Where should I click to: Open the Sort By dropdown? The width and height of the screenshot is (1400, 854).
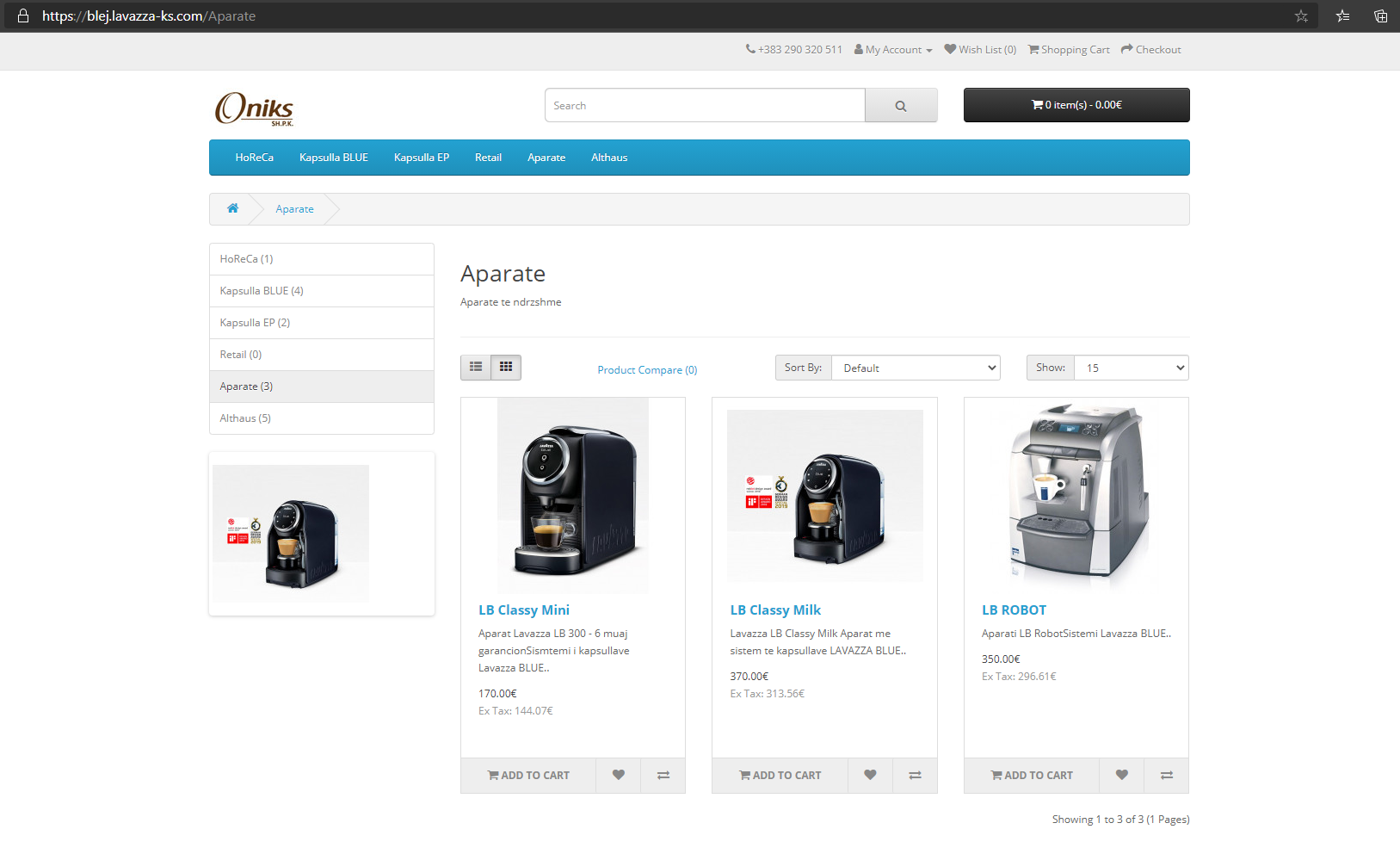tap(916, 368)
